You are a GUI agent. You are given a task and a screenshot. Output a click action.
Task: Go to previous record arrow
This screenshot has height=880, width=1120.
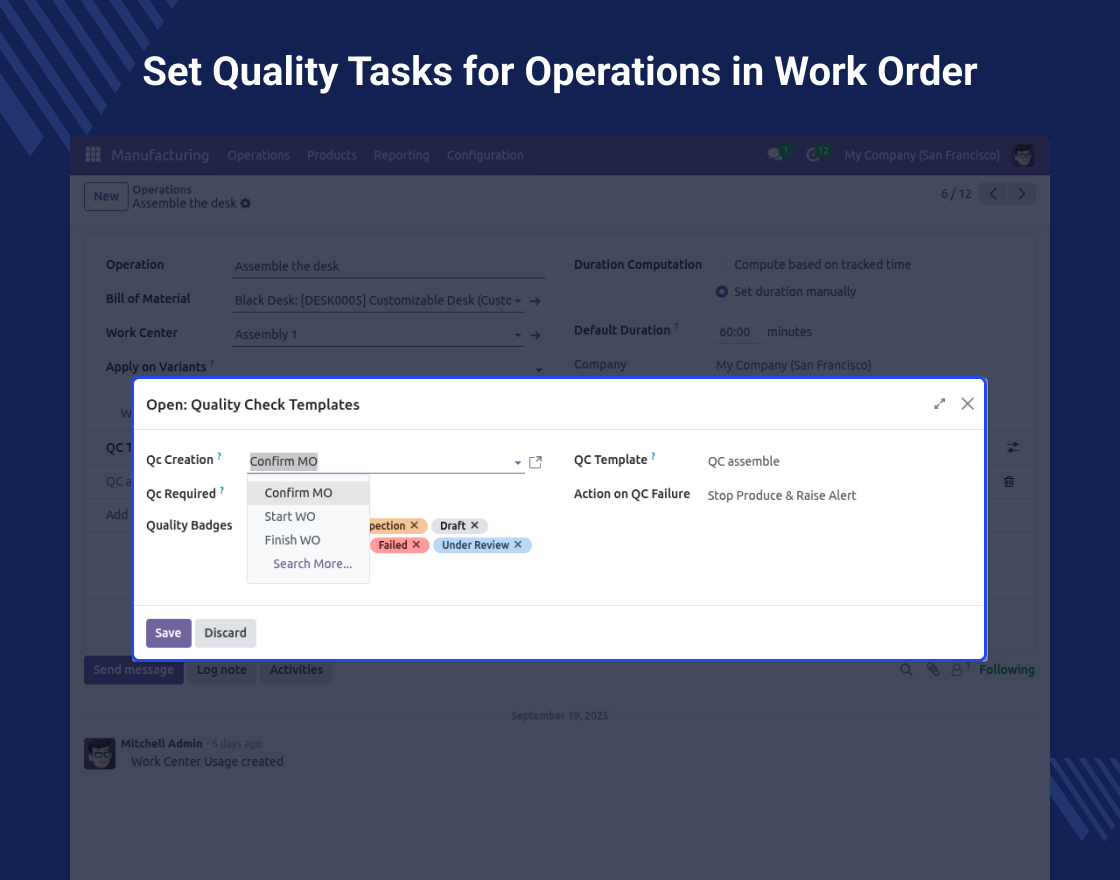(x=993, y=194)
